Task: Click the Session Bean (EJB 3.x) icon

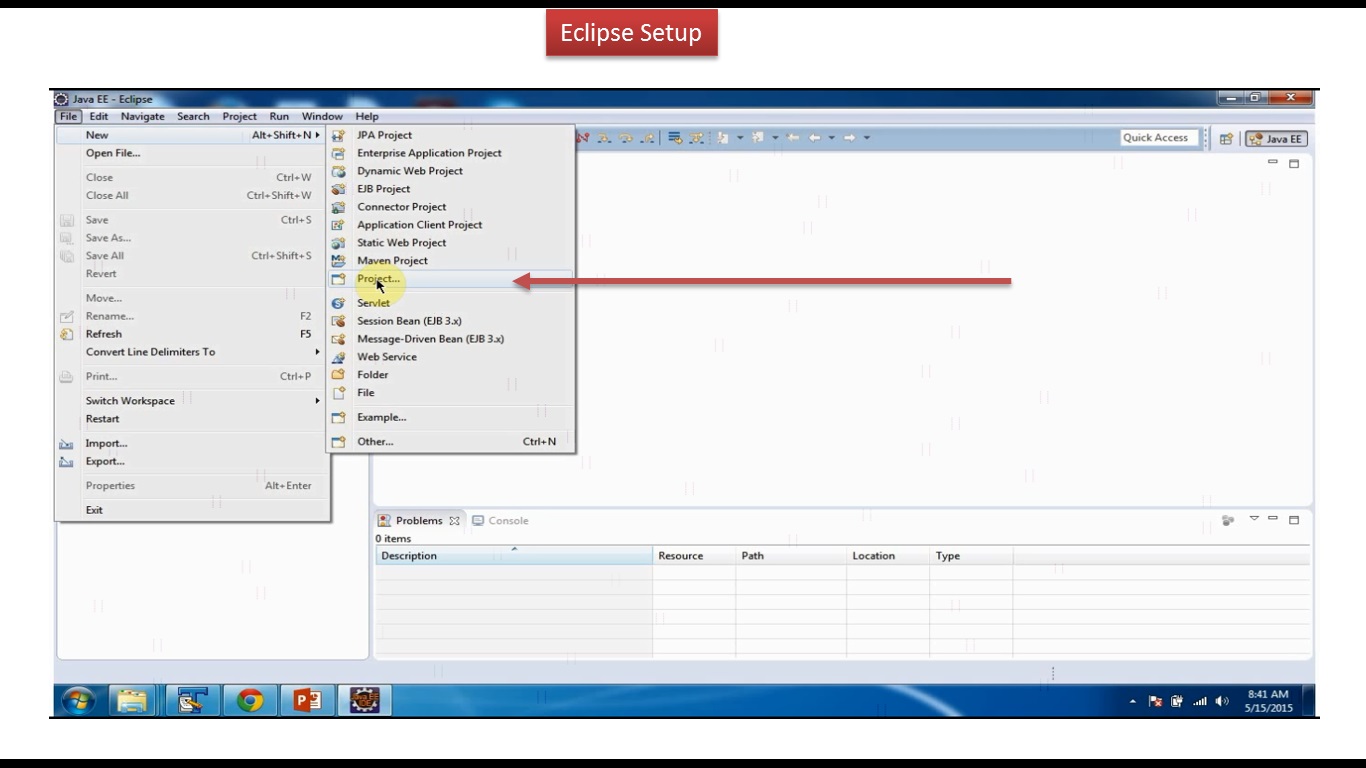Action: tap(338, 321)
